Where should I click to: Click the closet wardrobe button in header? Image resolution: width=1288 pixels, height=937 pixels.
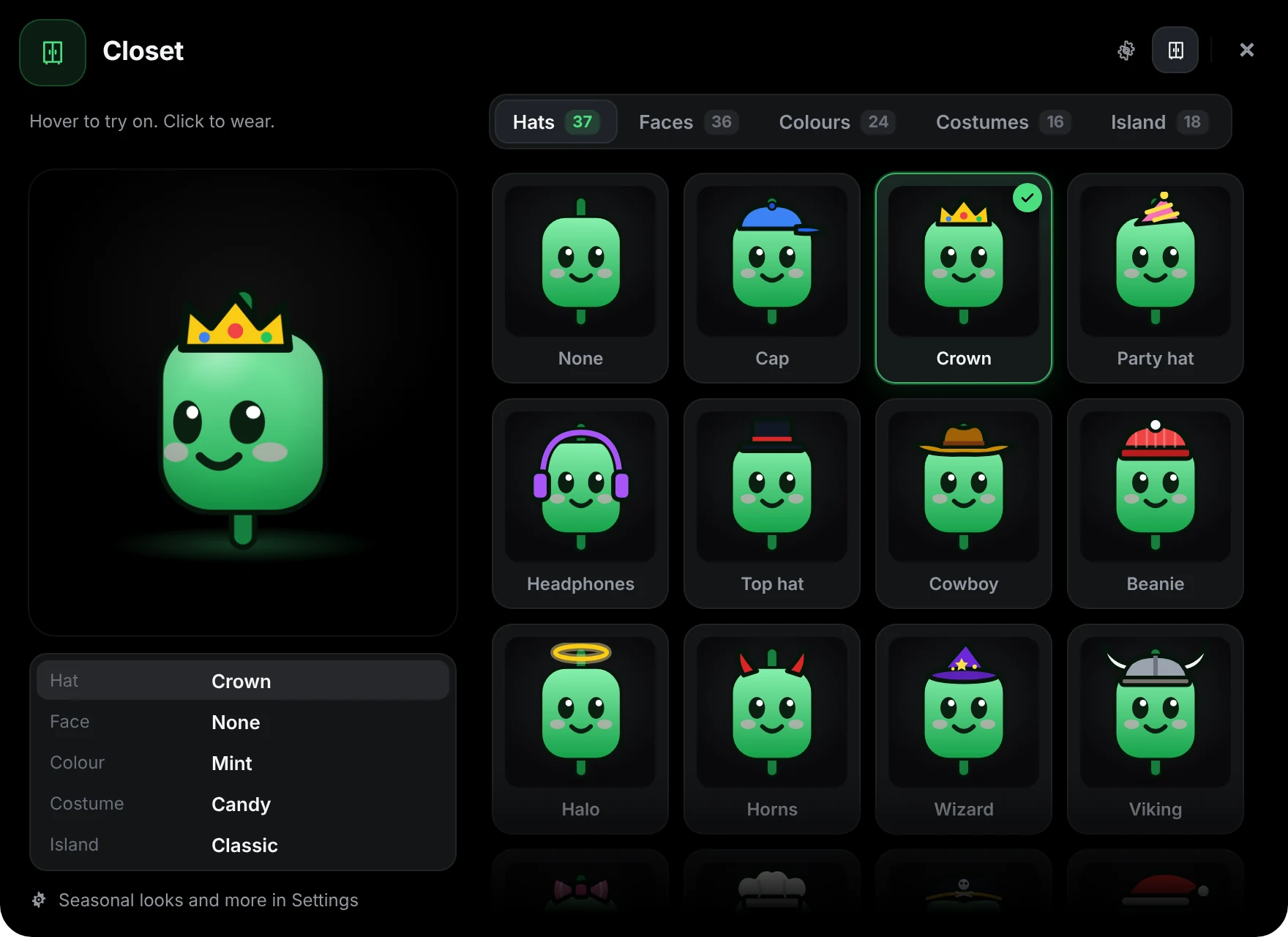pos(1175,50)
